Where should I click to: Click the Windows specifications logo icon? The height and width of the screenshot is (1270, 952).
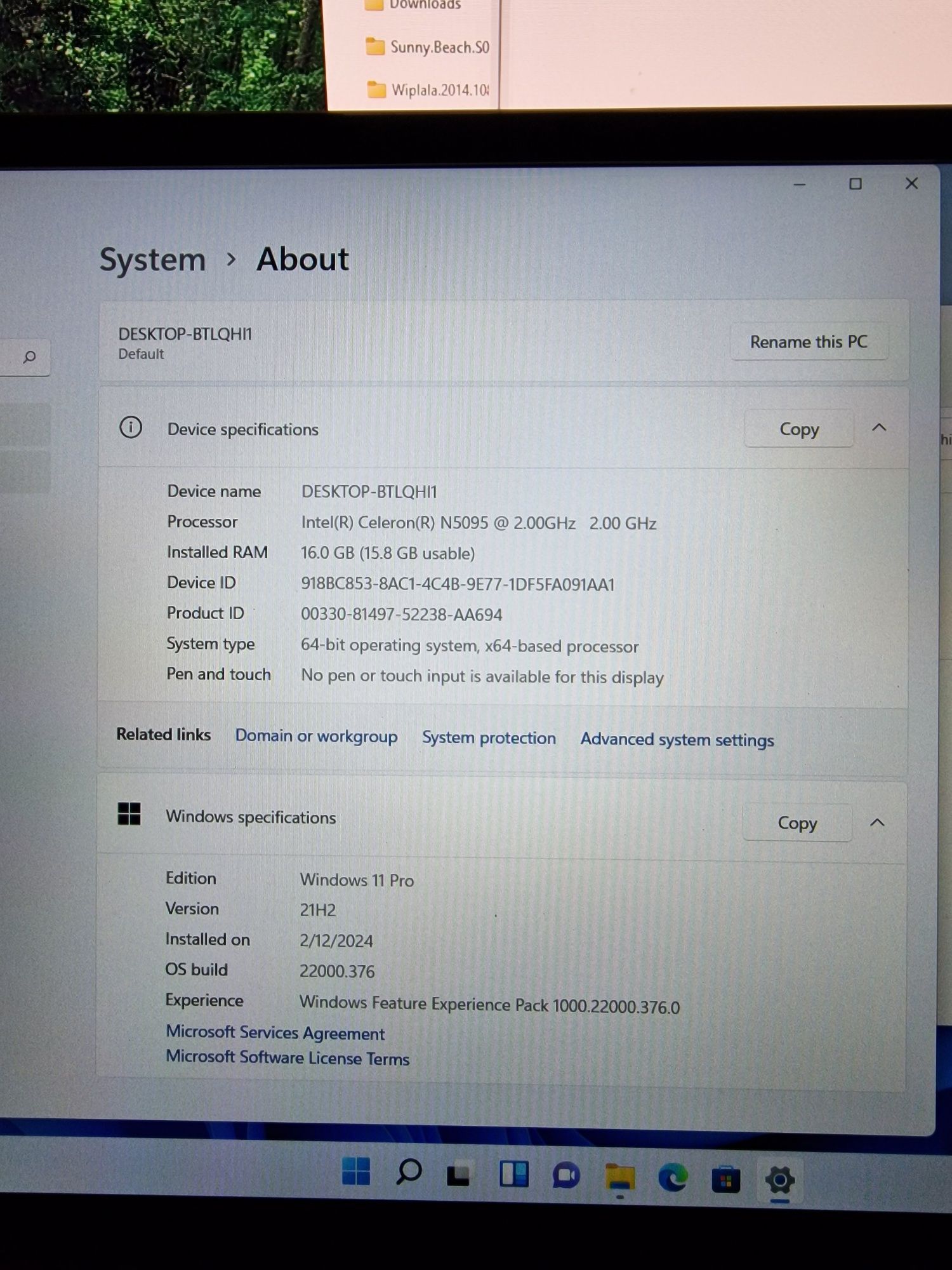tap(129, 813)
